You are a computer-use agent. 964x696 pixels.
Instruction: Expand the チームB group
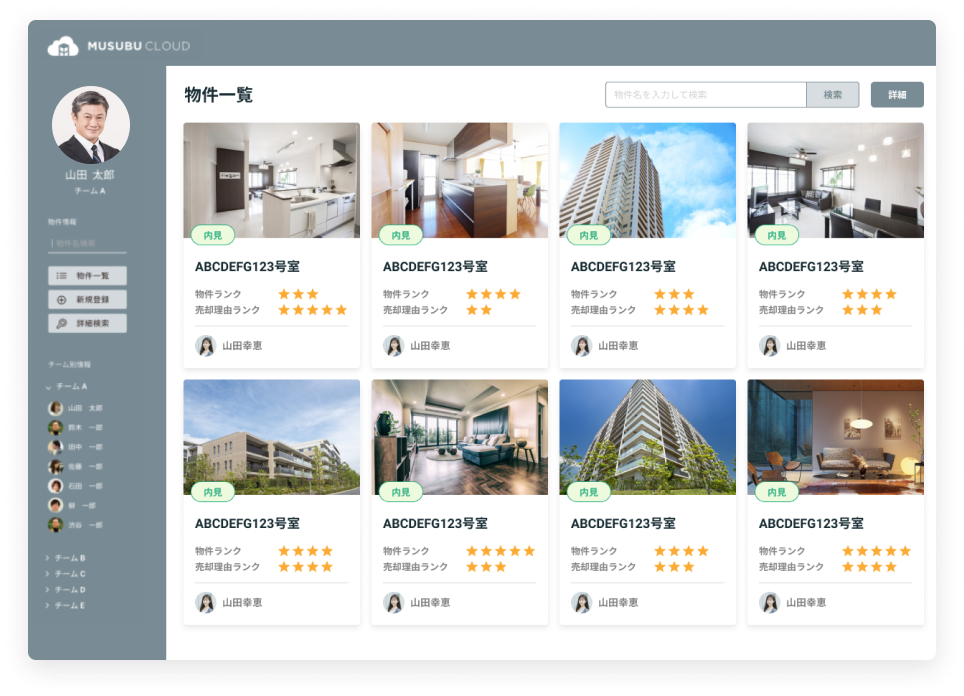[x=48, y=558]
